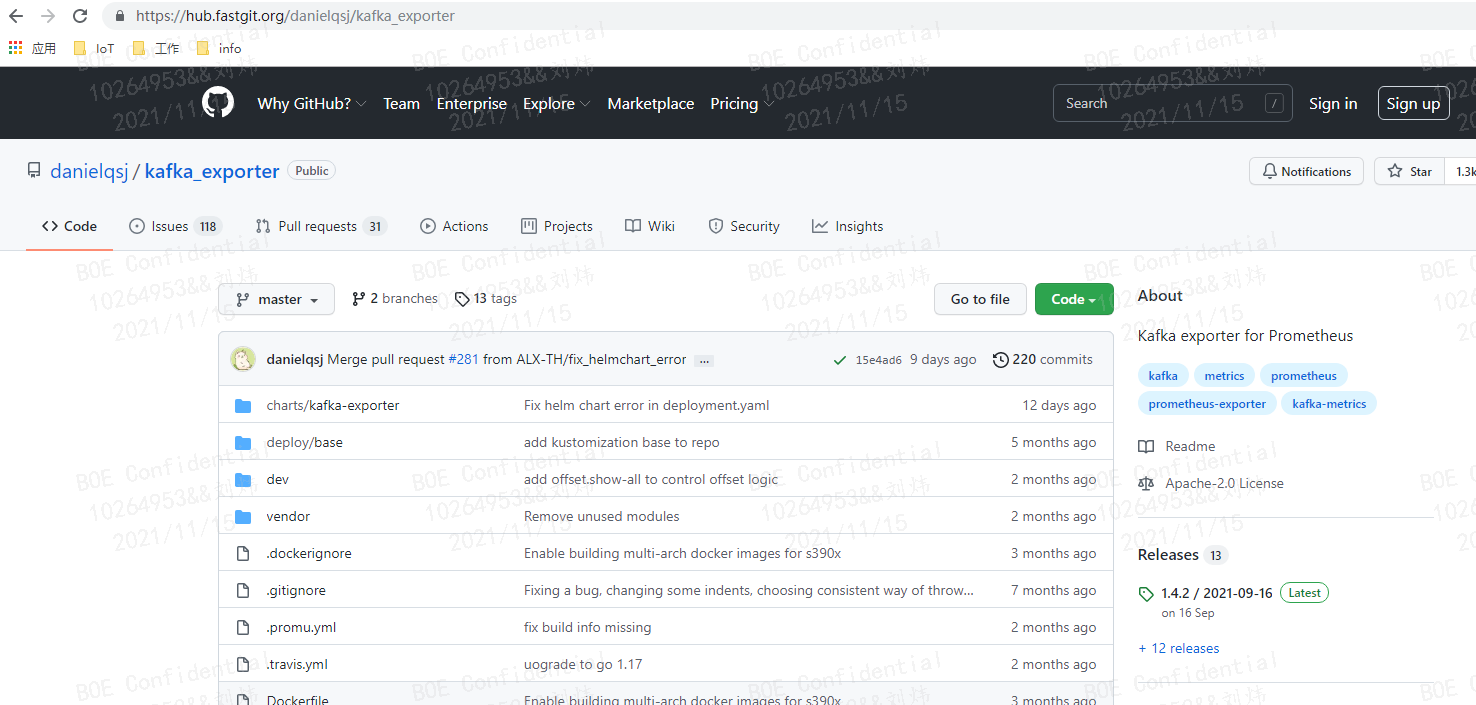
Task: Open the + 12 releases link
Action: point(1179,648)
